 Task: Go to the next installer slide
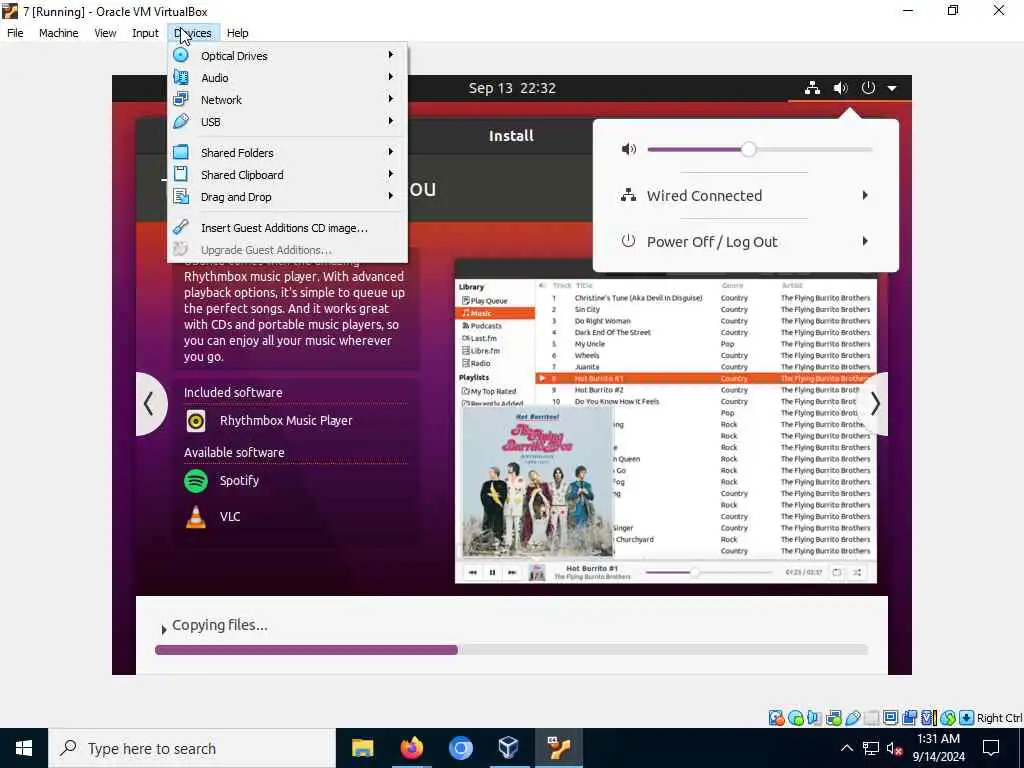tap(874, 404)
